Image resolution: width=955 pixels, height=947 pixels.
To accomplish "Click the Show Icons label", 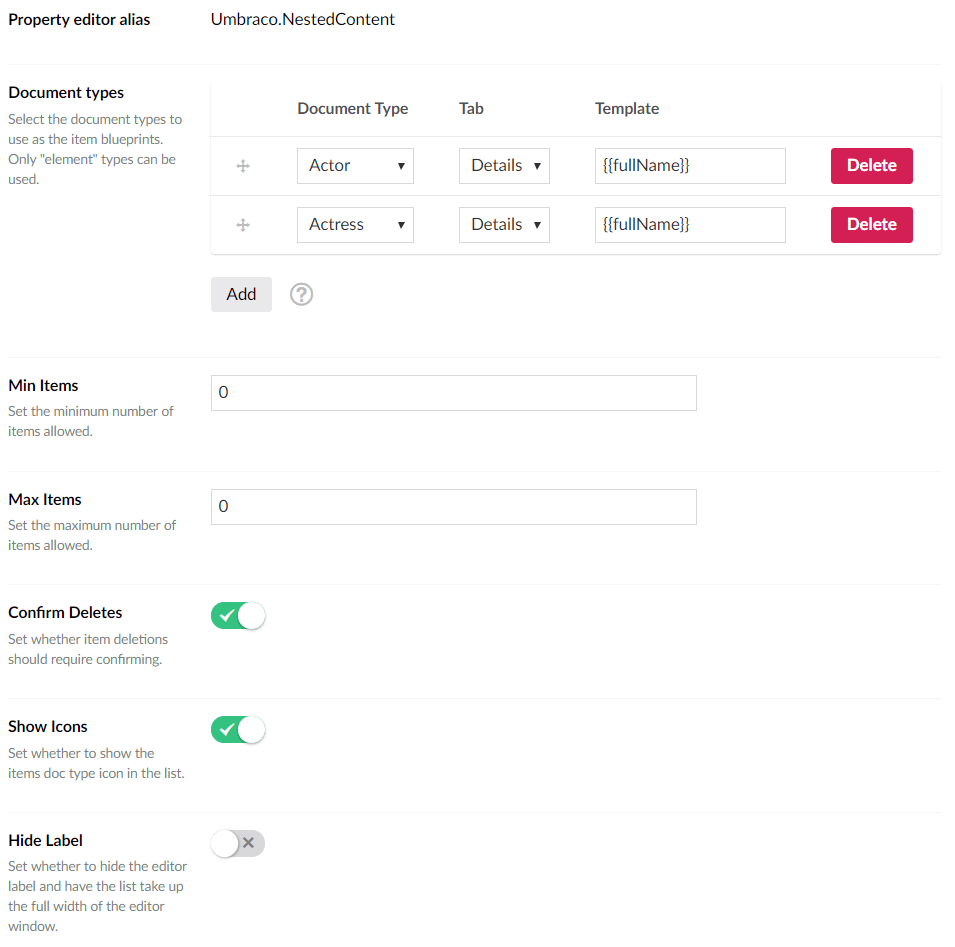I will [x=48, y=727].
